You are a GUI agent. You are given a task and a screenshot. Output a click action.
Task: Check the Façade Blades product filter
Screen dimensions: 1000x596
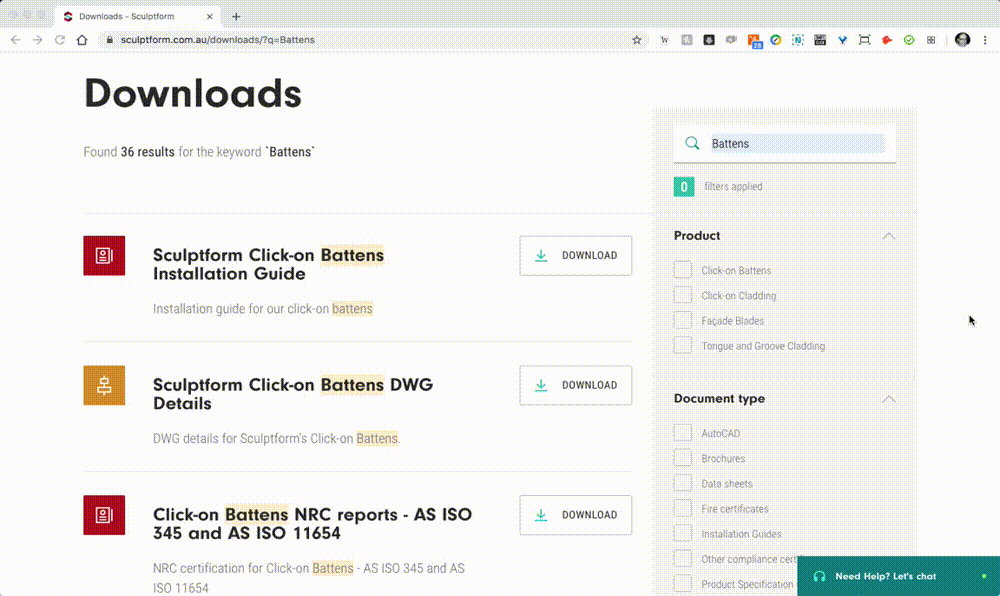[682, 320]
